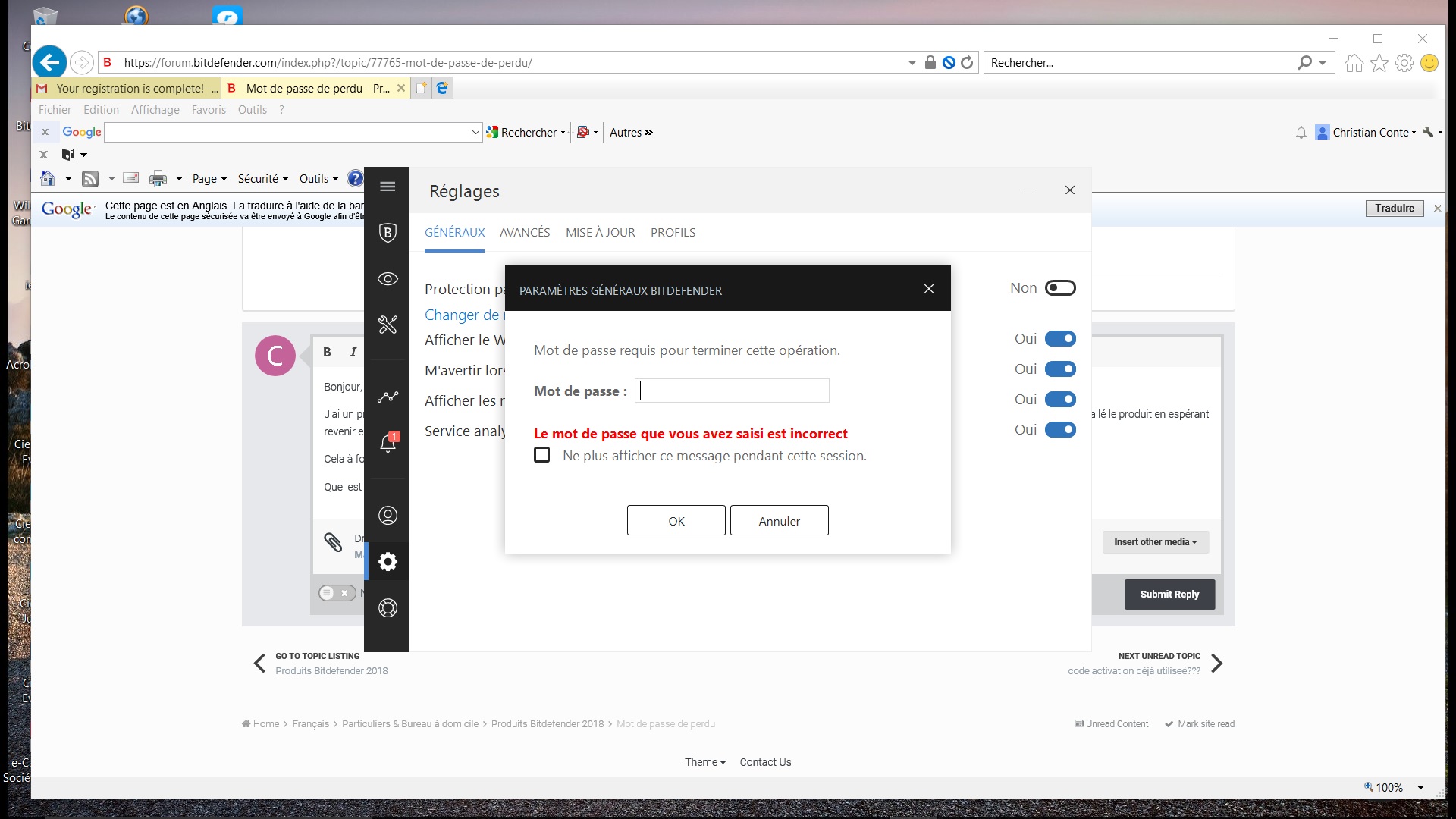Image resolution: width=1456 pixels, height=819 pixels.
Task: Open the Theme dropdown in footer
Action: (x=704, y=762)
